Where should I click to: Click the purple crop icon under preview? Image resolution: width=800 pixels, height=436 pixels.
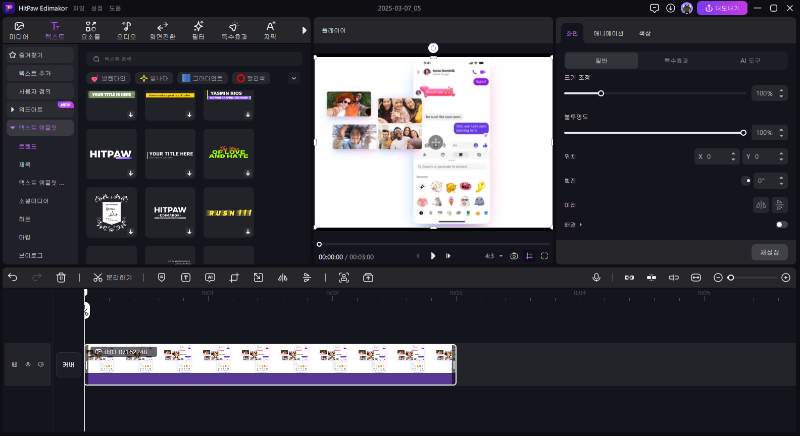(x=530, y=256)
